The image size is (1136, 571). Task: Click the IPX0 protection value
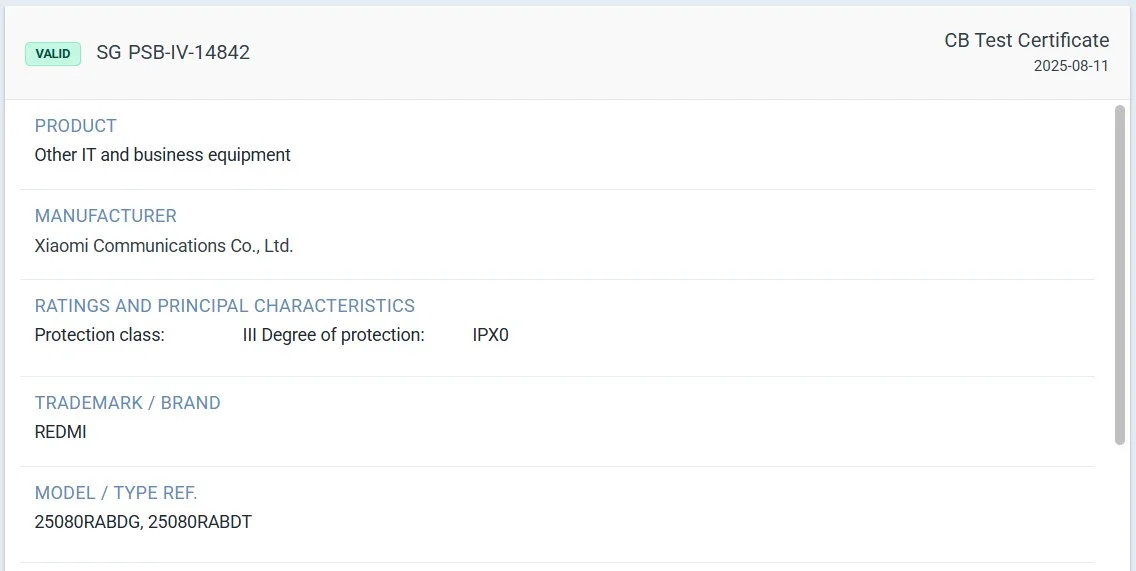490,335
